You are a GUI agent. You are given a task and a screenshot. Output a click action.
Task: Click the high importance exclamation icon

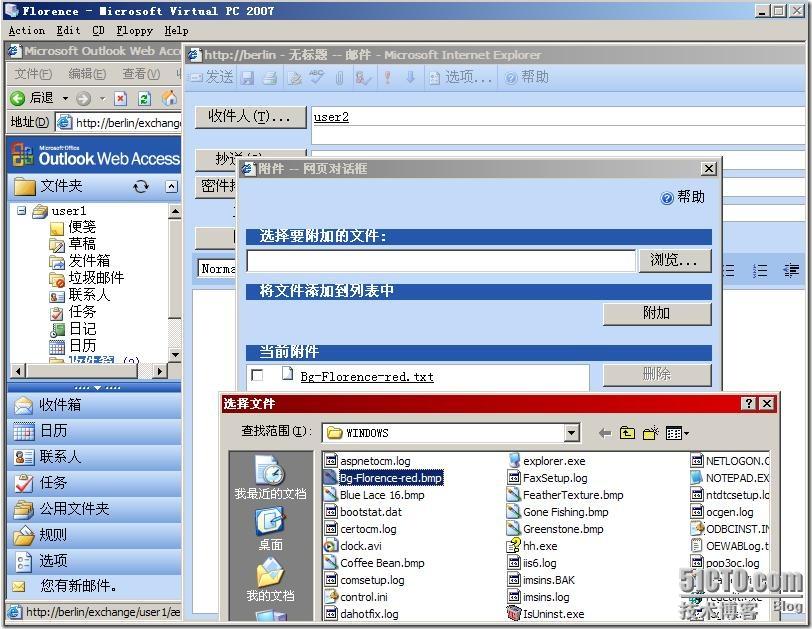tap(387, 78)
